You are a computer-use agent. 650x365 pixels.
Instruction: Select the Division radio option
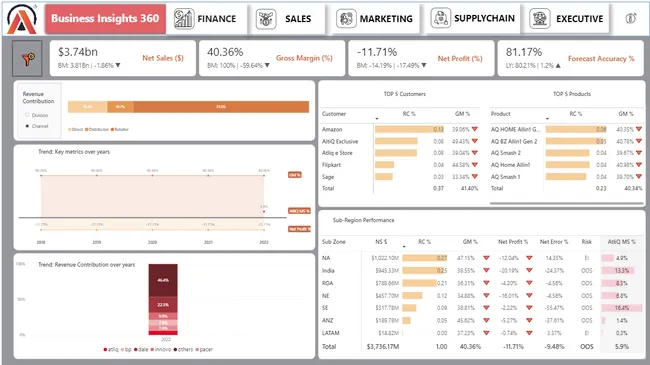[x=27, y=115]
